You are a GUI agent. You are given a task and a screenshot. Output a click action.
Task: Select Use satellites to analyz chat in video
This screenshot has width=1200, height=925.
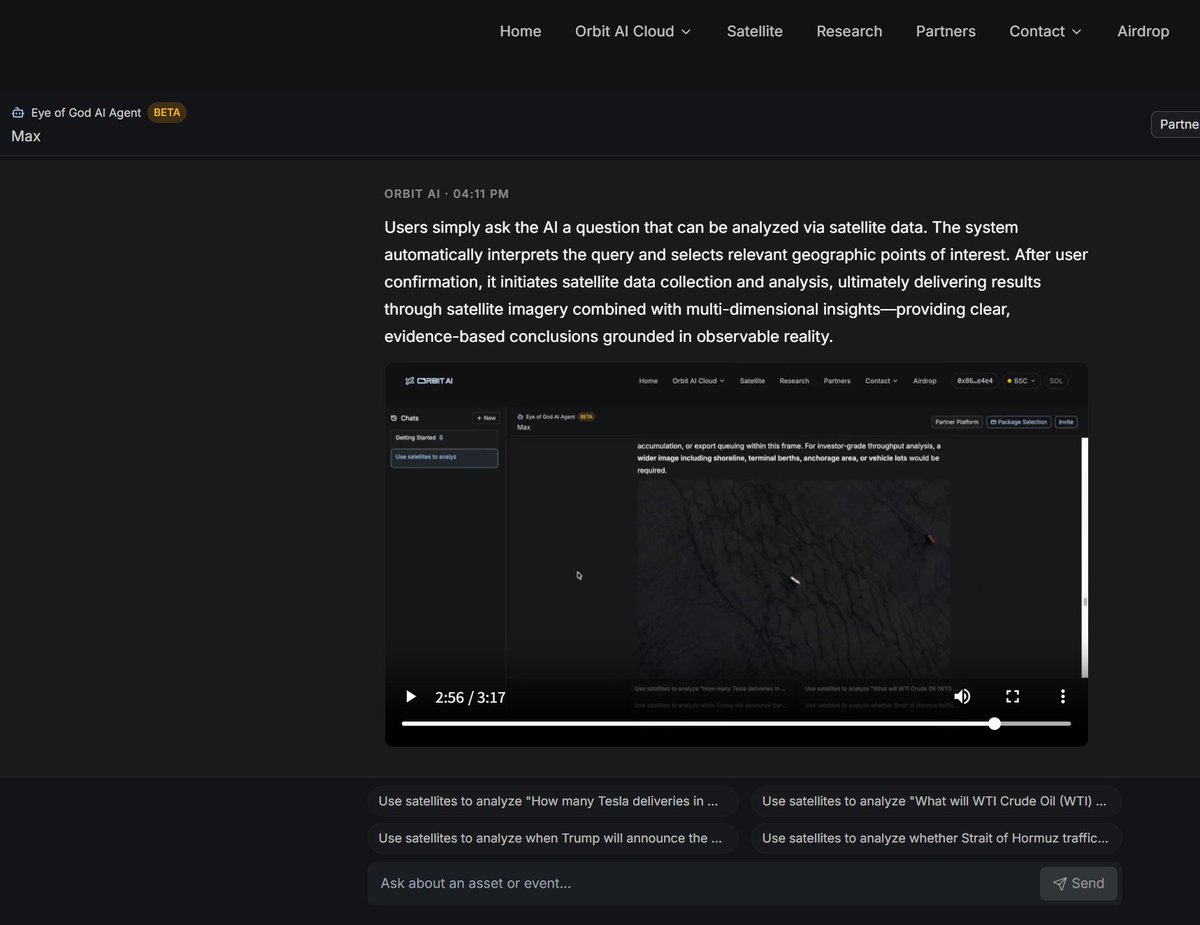pos(445,458)
